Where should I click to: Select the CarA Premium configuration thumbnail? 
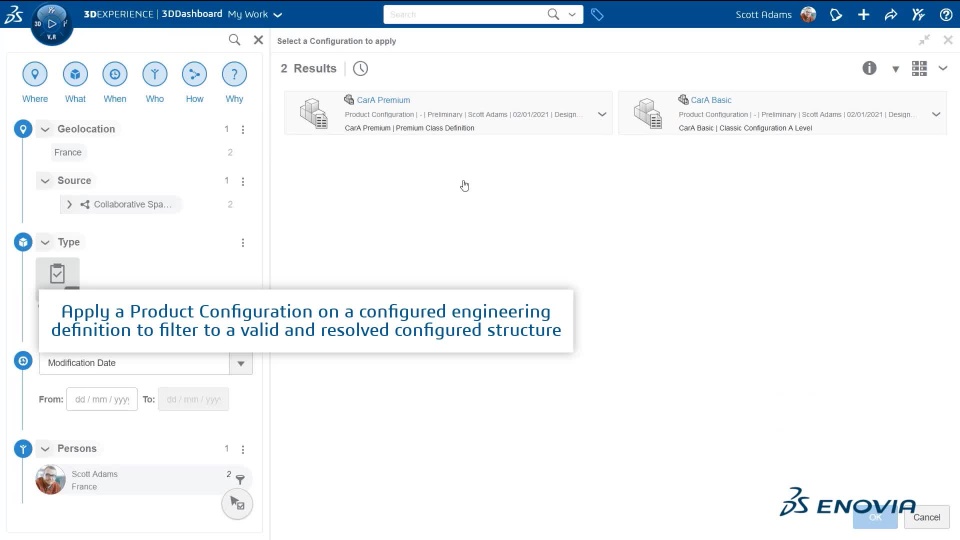(313, 114)
